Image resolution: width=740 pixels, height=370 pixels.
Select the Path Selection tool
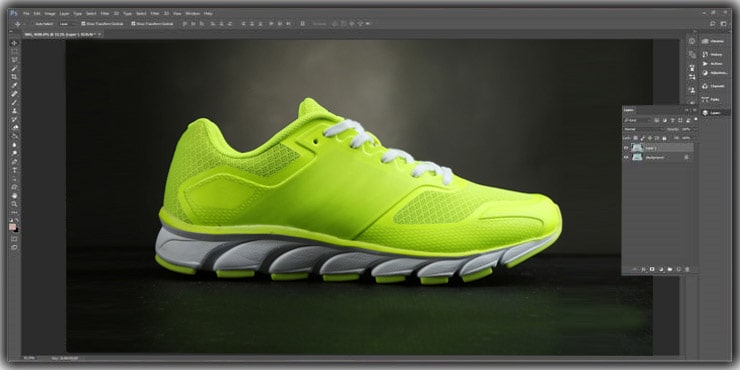tap(14, 179)
